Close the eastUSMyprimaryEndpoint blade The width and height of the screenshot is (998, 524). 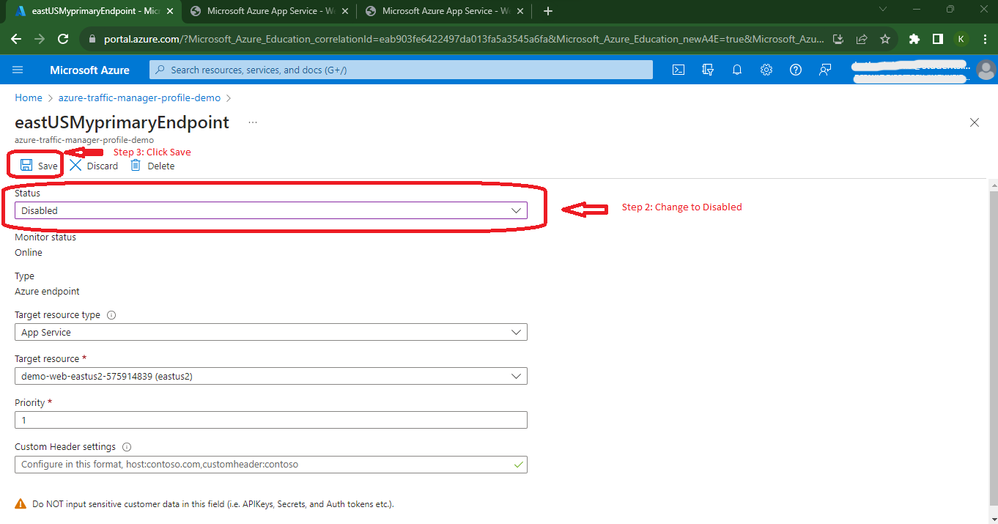pos(974,122)
